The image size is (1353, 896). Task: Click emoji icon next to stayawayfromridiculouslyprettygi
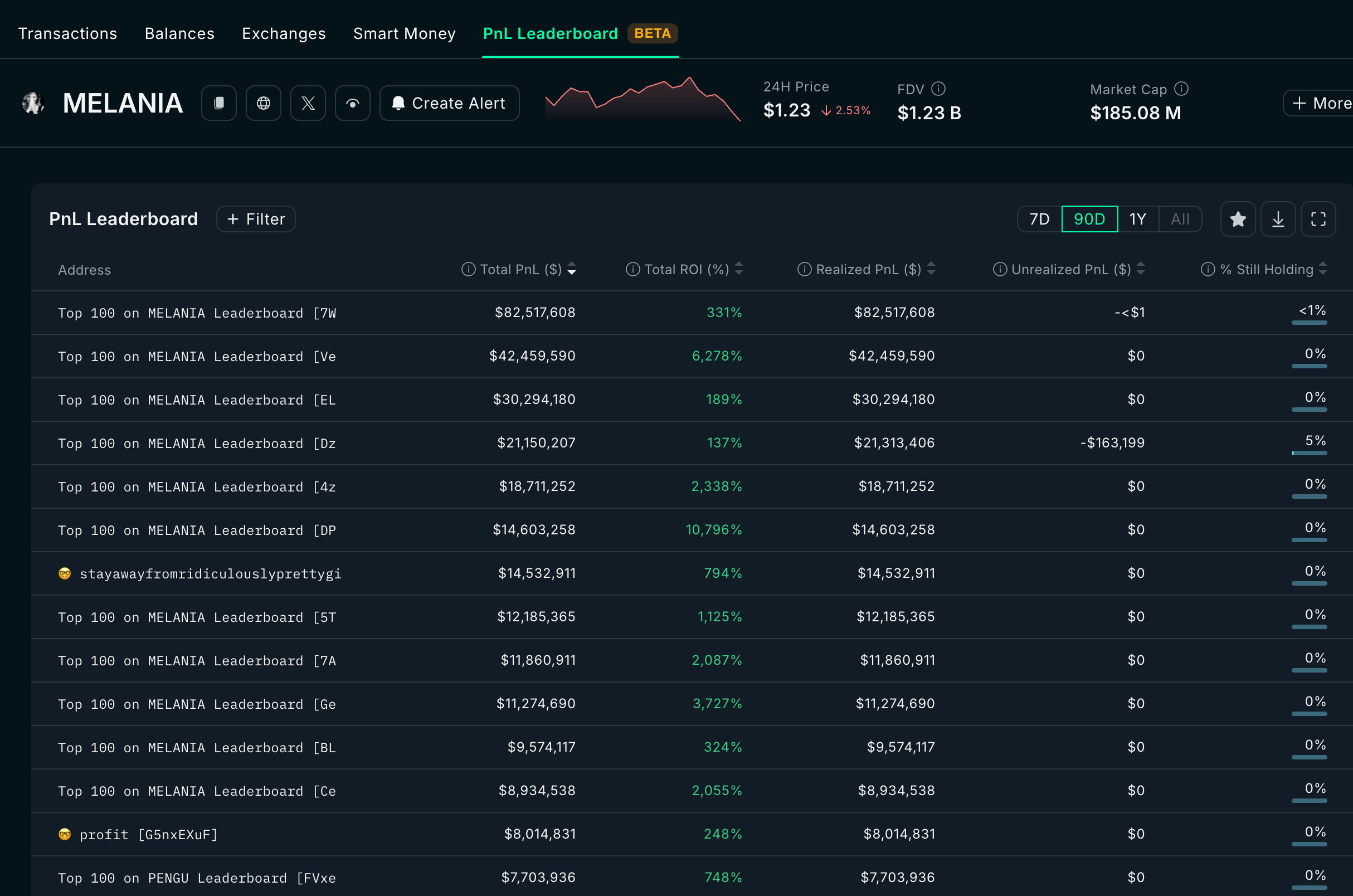(x=65, y=573)
